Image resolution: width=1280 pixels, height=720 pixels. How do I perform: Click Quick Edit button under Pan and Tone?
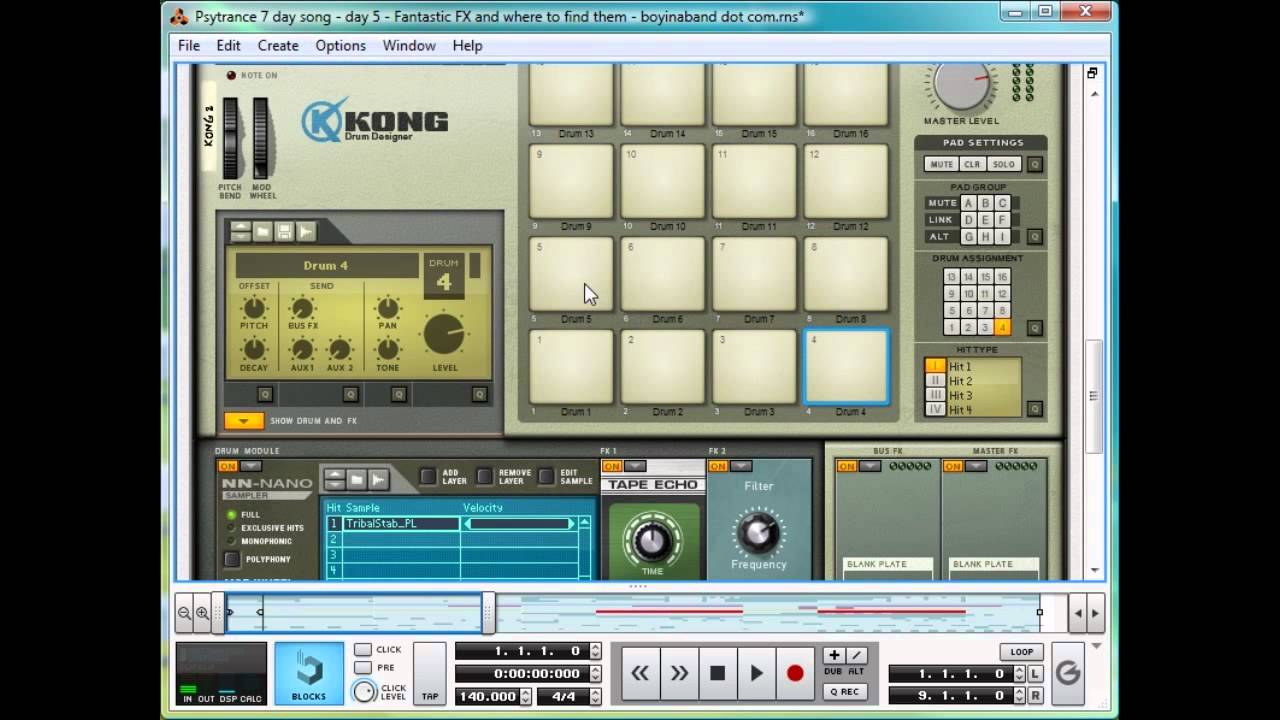[398, 394]
